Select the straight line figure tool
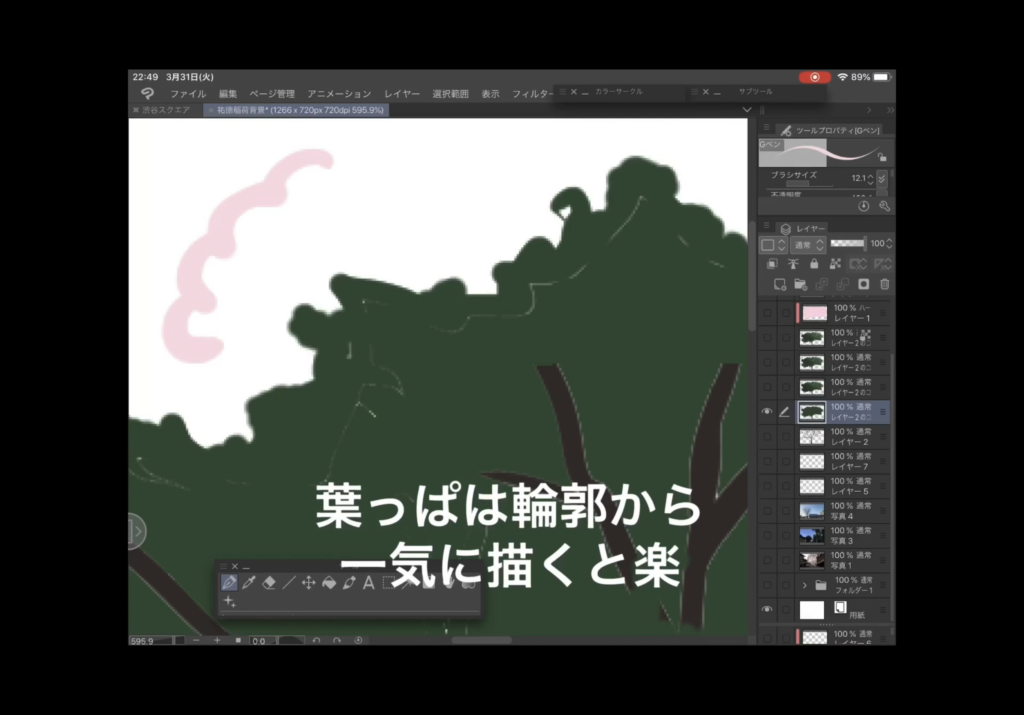Image resolution: width=1024 pixels, height=715 pixels. [289, 582]
